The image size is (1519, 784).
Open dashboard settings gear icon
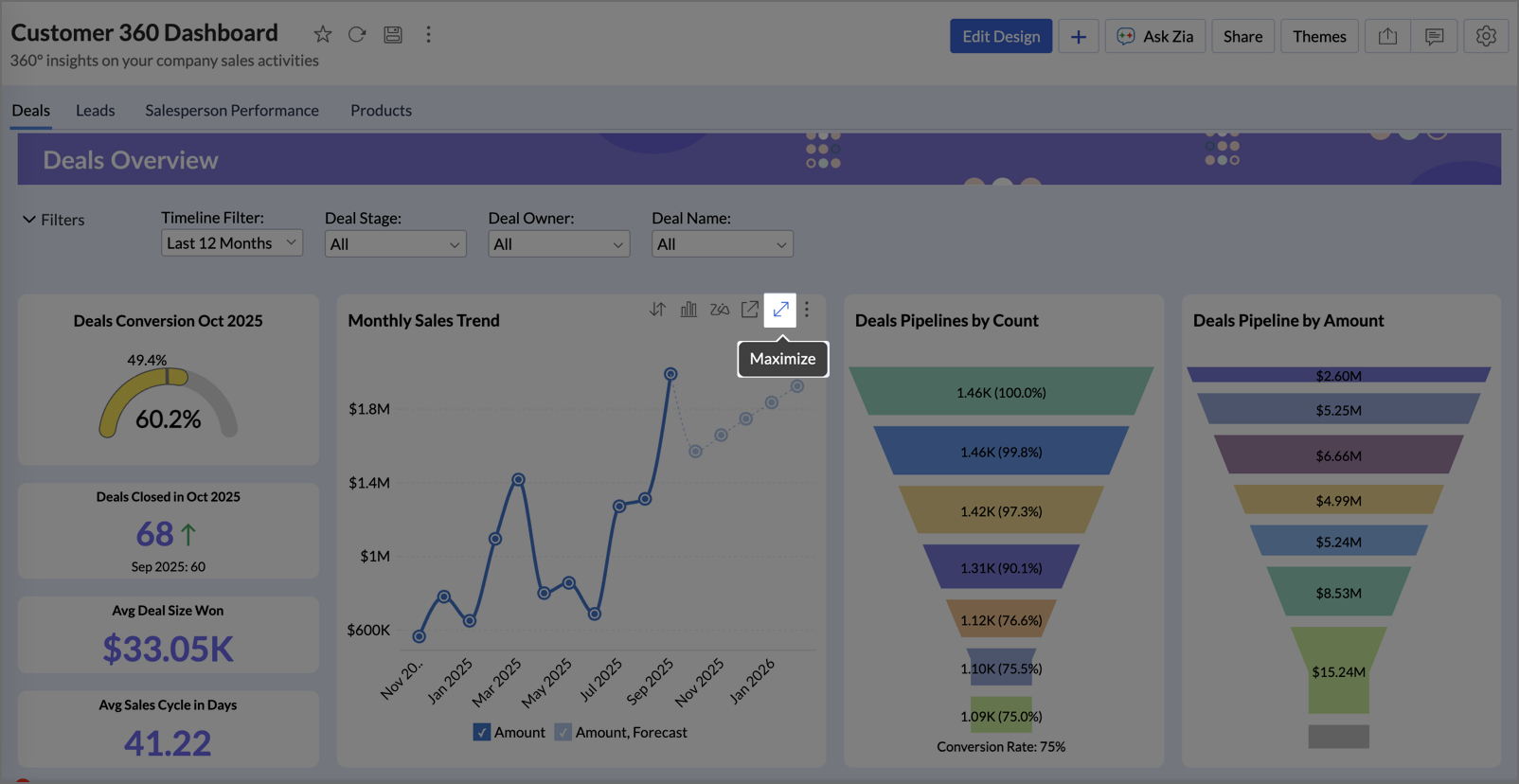[x=1485, y=37]
